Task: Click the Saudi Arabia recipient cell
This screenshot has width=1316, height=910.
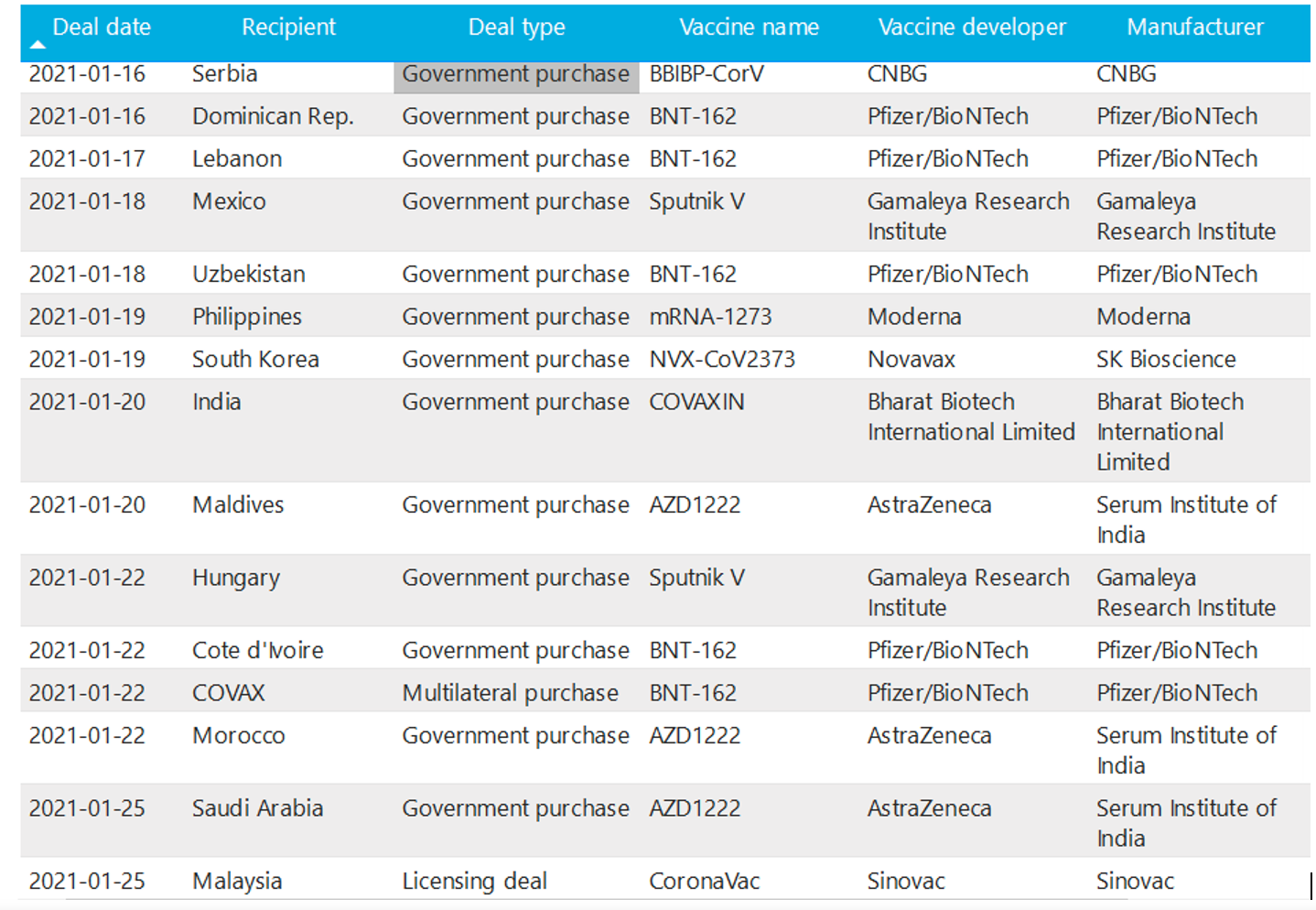Action: point(257,808)
